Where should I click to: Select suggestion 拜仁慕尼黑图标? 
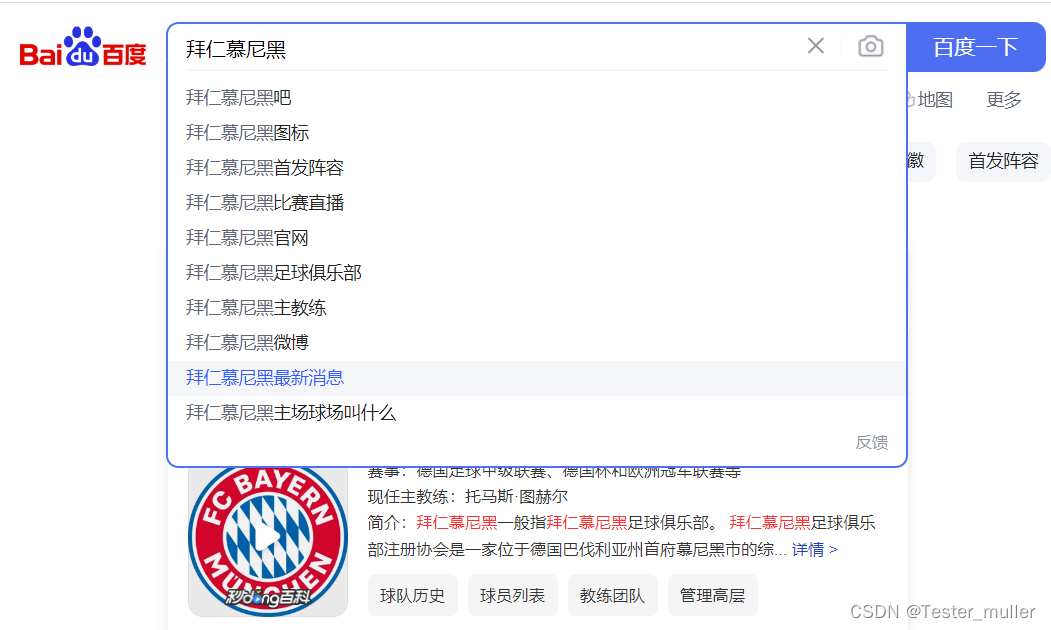tap(536, 133)
